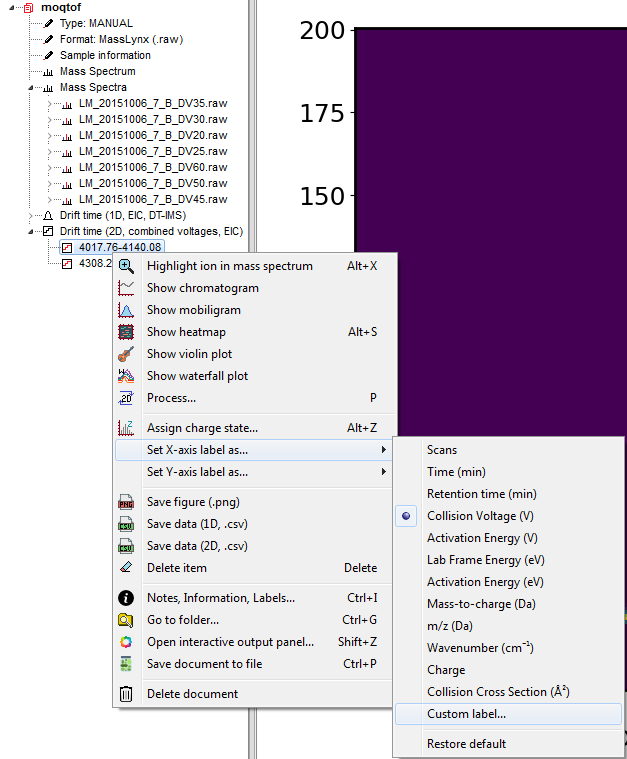Click the folder search icon for Go to folder
Image resolution: width=627 pixels, height=759 pixels.
click(x=126, y=620)
